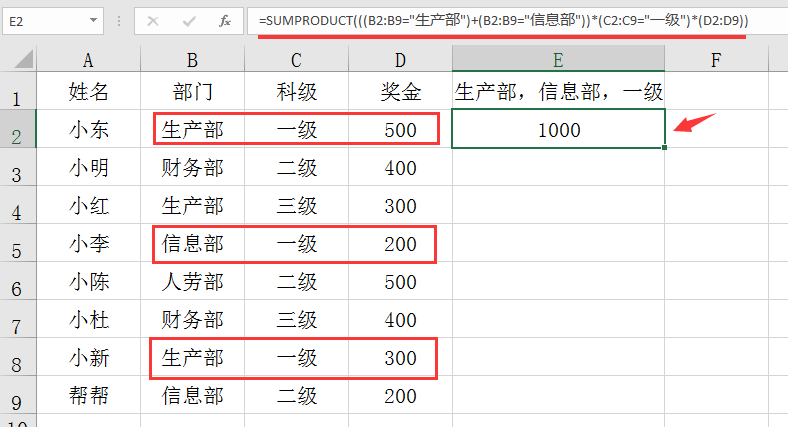Select result cell showing 1000
788x427 pixels.
pos(558,130)
